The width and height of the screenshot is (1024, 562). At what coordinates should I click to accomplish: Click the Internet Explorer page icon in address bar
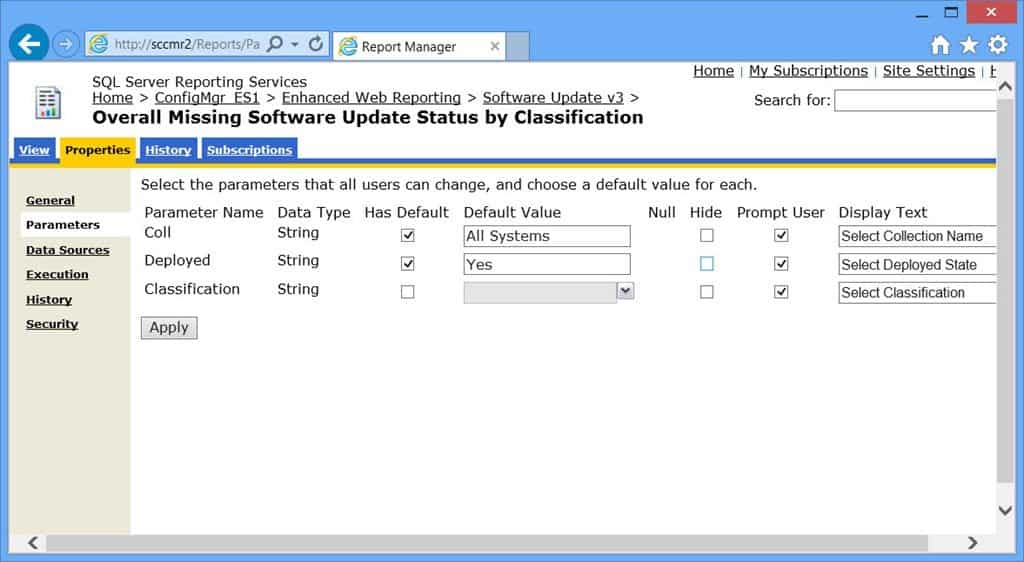click(x=99, y=44)
